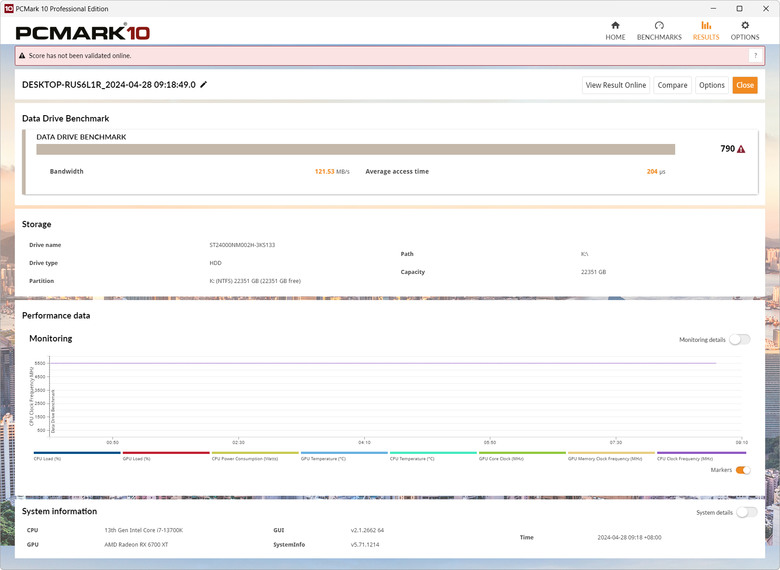The image size is (780, 570).
Task: Select the CPU Load (%) legend swatch
Action: click(77, 453)
